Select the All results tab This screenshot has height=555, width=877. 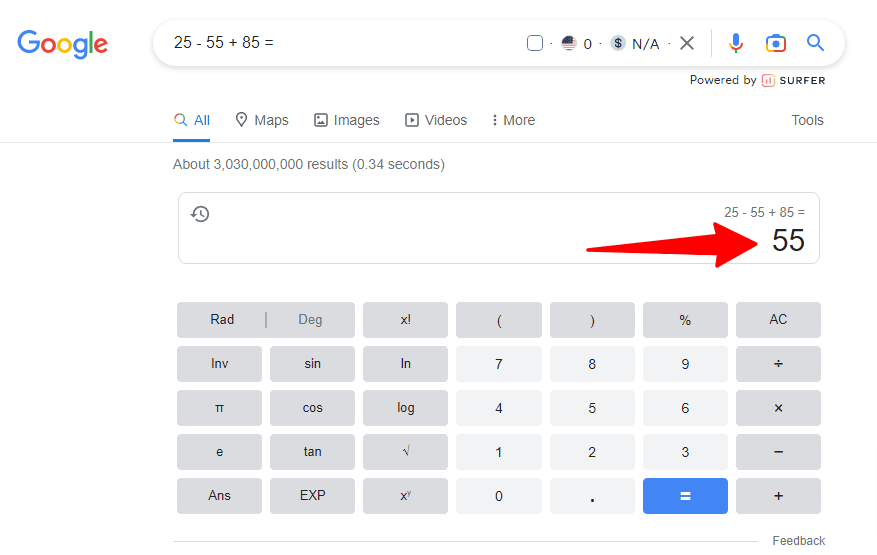[191, 120]
